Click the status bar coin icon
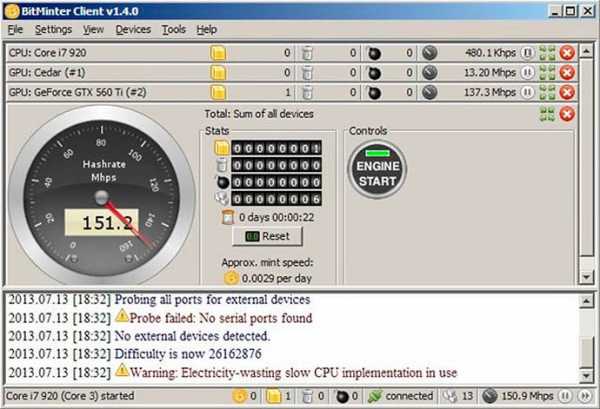 (x=239, y=396)
